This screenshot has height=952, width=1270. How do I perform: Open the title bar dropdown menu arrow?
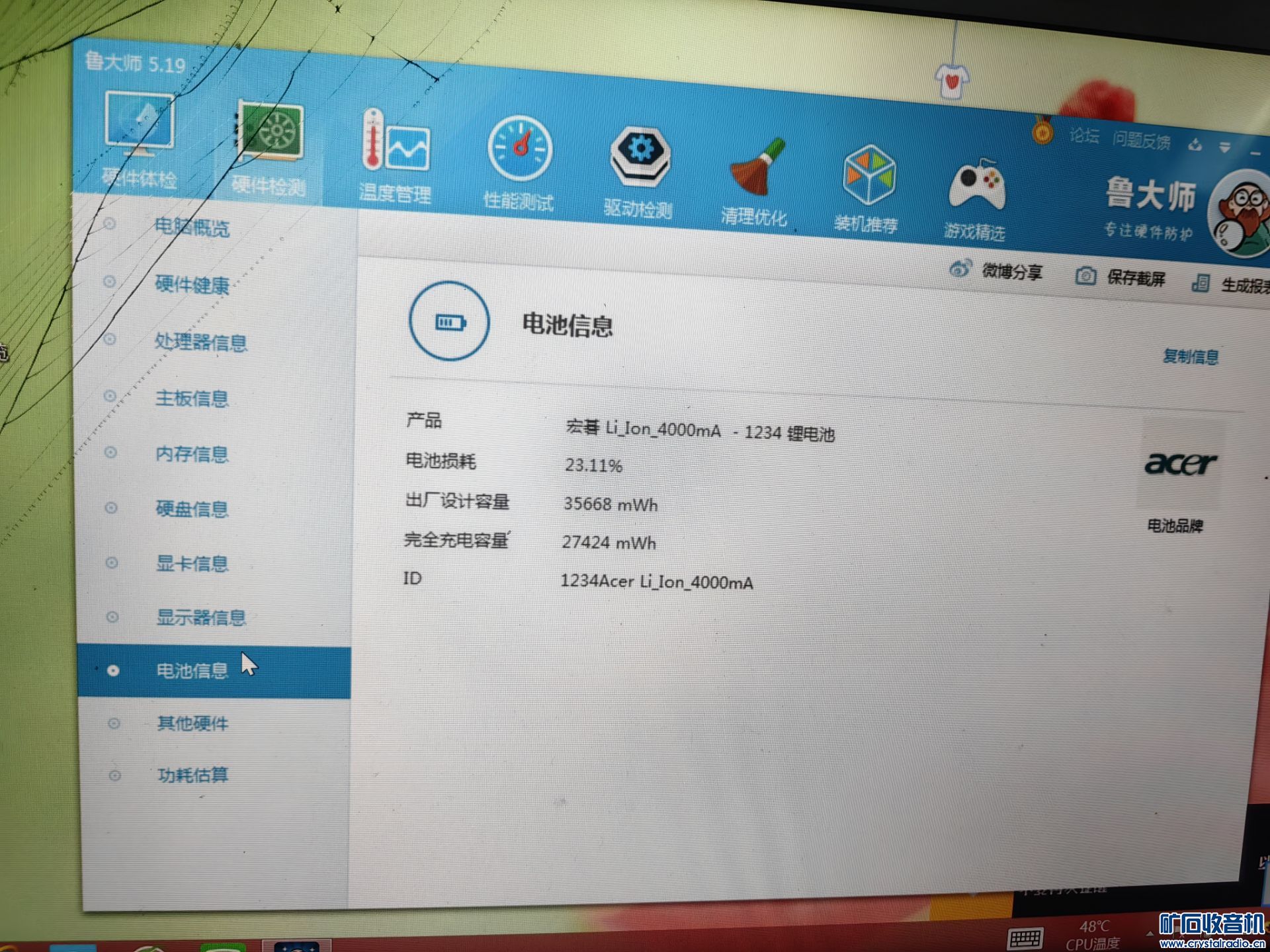tap(1225, 147)
